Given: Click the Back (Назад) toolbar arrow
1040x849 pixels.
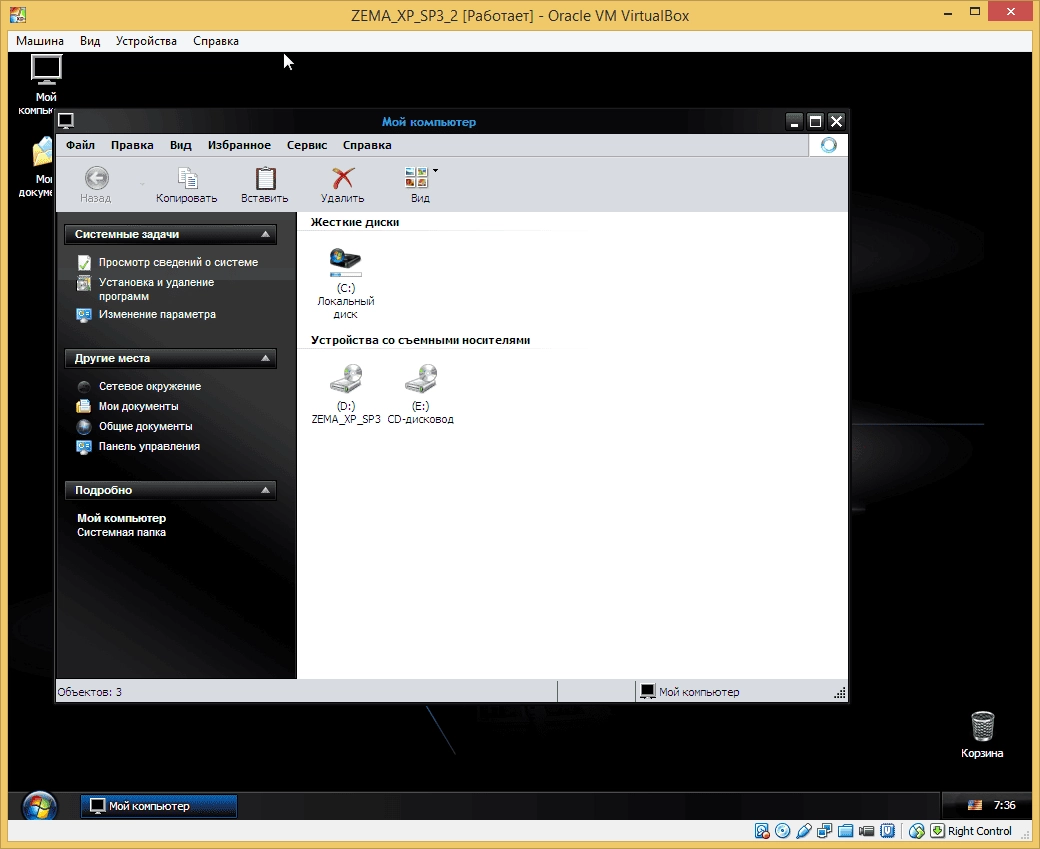Looking at the screenshot, I should point(97,178).
